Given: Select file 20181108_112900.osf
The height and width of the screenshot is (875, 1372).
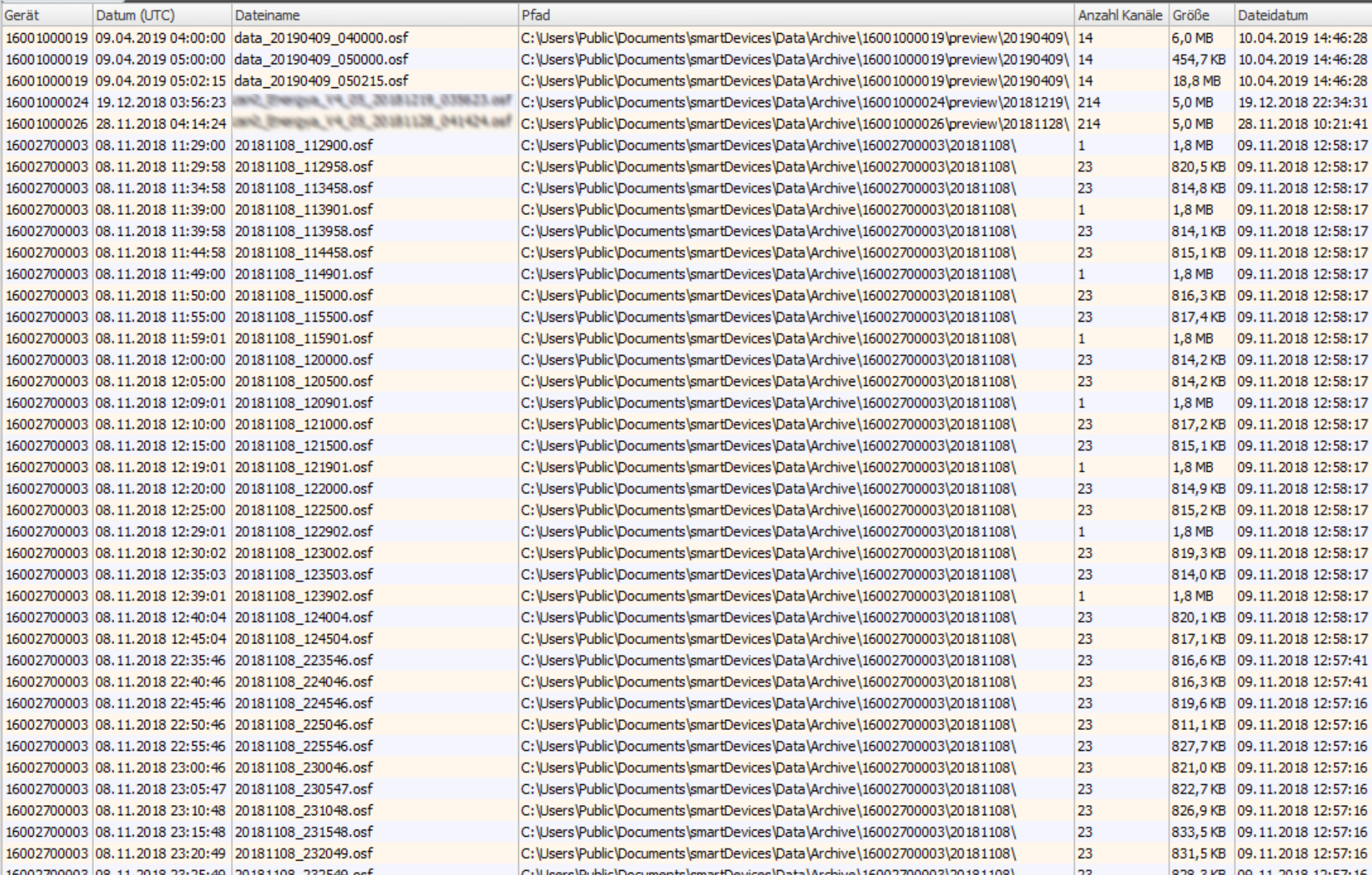Looking at the screenshot, I should pos(304,145).
